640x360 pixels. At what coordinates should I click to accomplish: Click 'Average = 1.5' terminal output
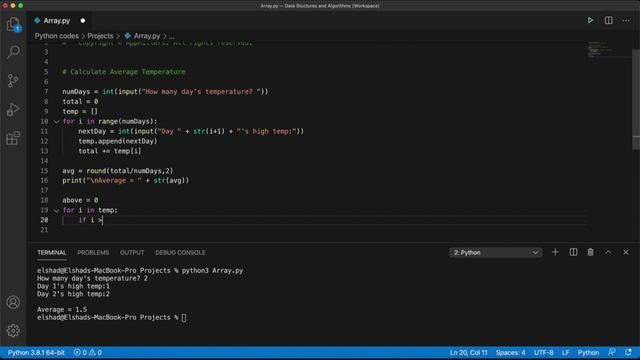point(62,310)
